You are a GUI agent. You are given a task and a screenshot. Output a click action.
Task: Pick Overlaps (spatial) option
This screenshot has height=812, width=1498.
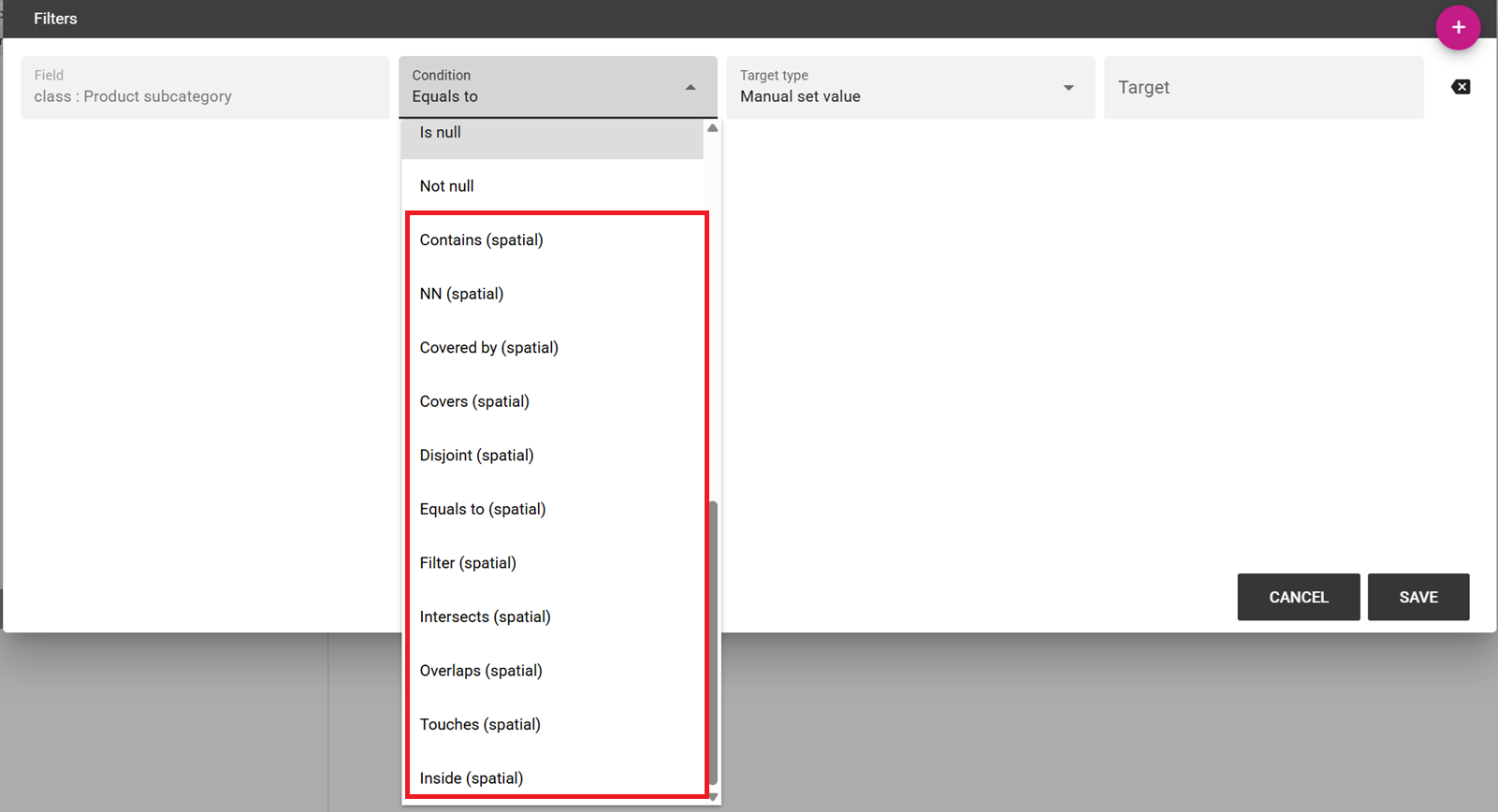tap(552, 670)
